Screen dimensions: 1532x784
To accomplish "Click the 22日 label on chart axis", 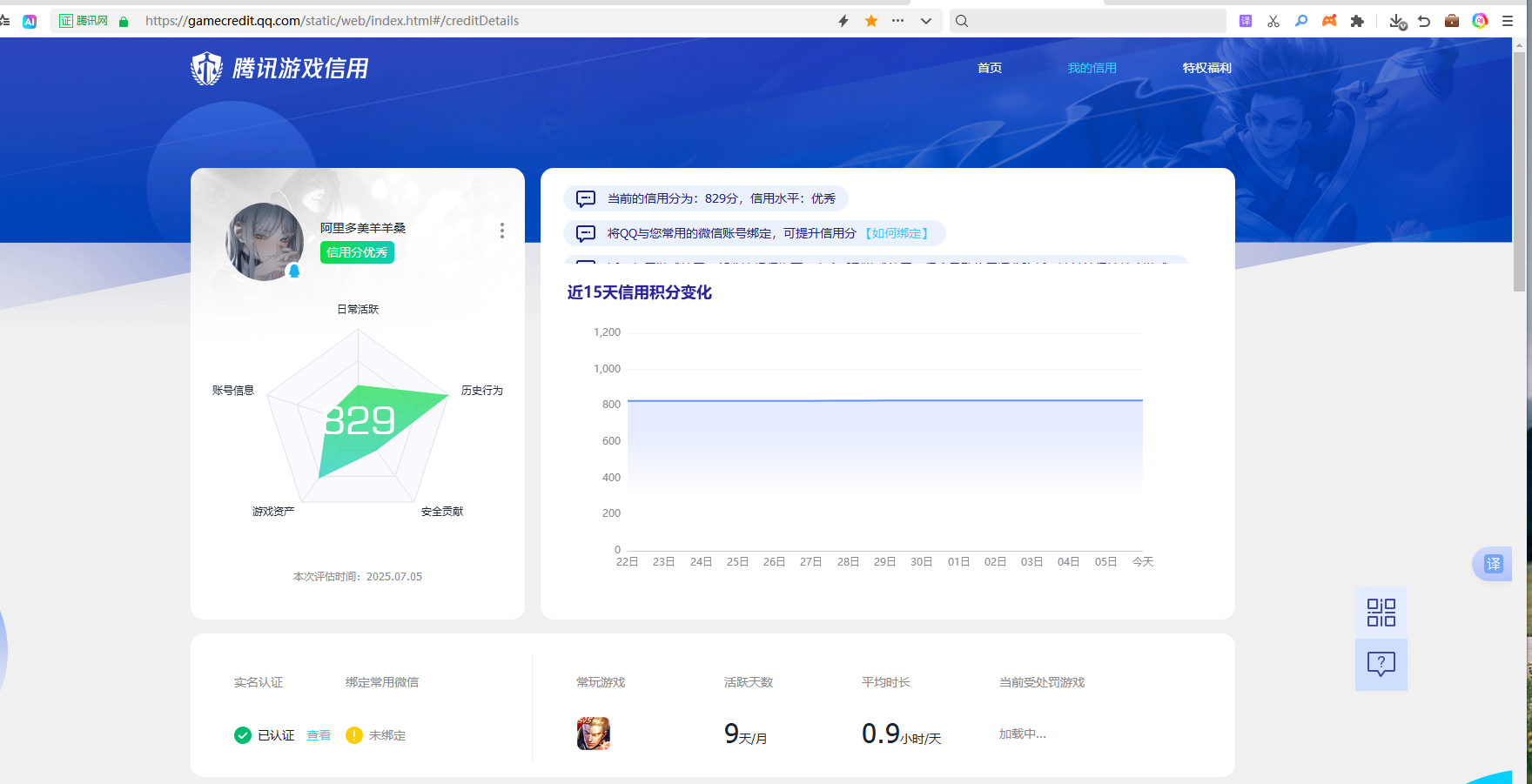I will tap(628, 562).
